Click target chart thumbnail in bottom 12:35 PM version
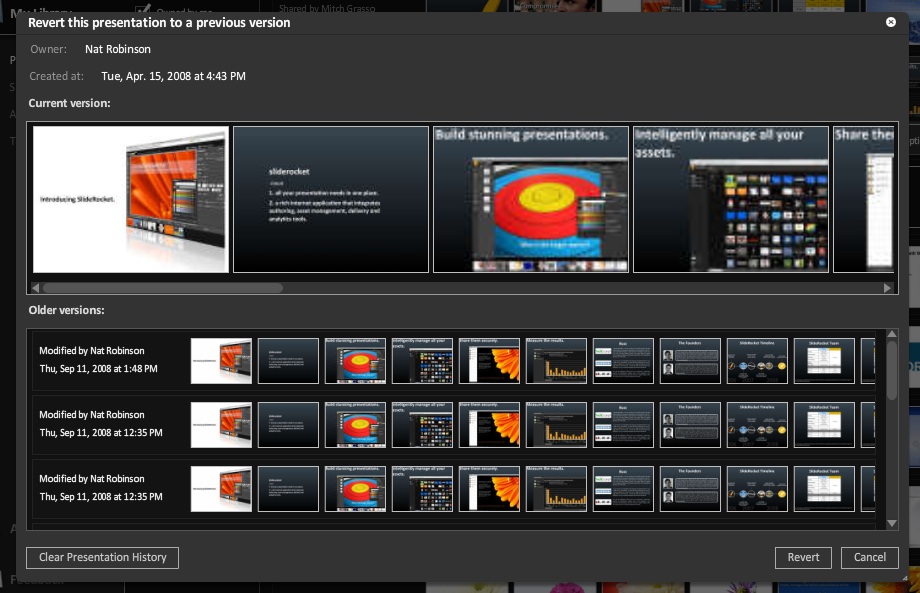Viewport: 920px width, 593px height. (355, 489)
